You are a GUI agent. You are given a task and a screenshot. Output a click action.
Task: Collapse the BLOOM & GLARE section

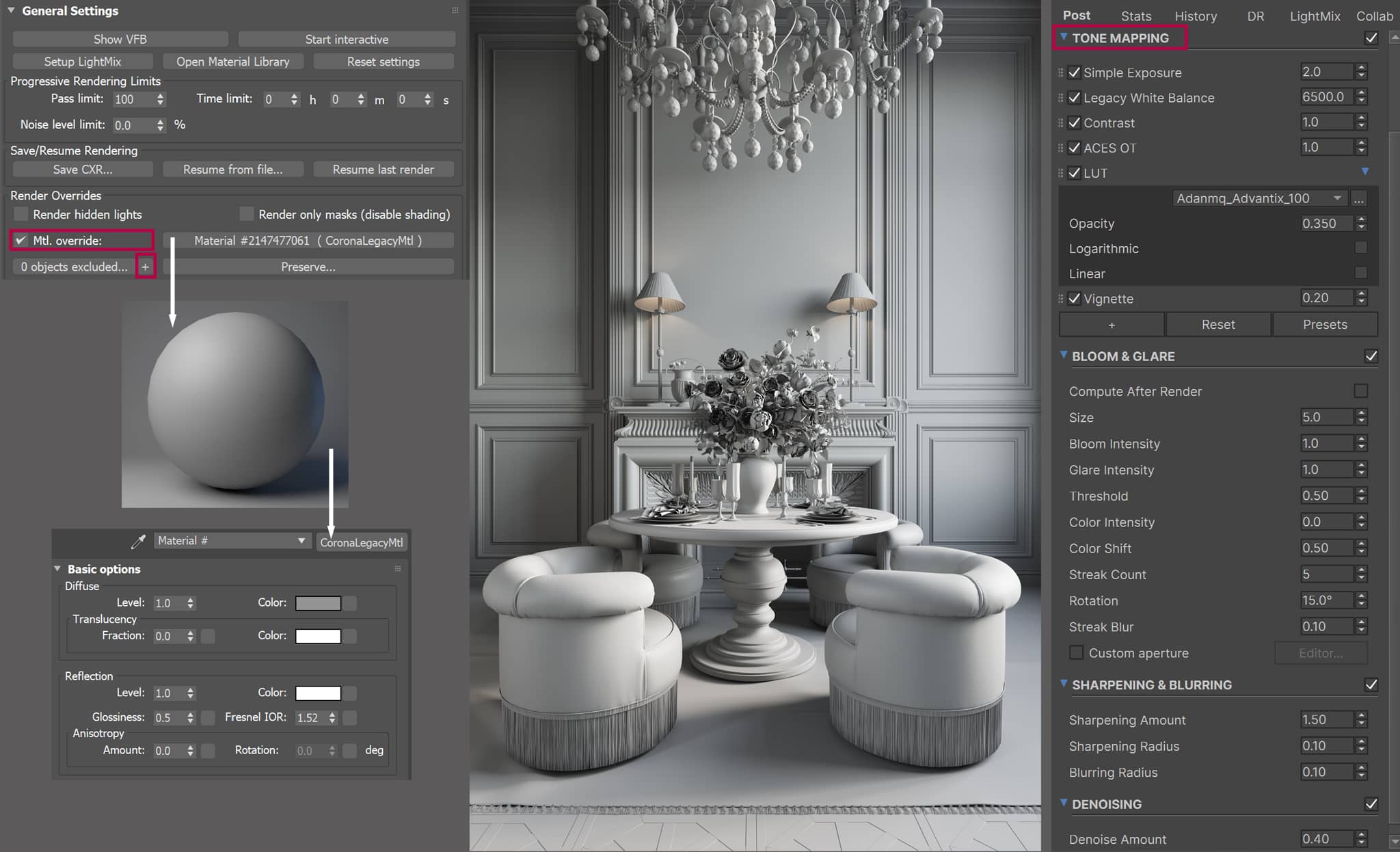coord(1064,356)
